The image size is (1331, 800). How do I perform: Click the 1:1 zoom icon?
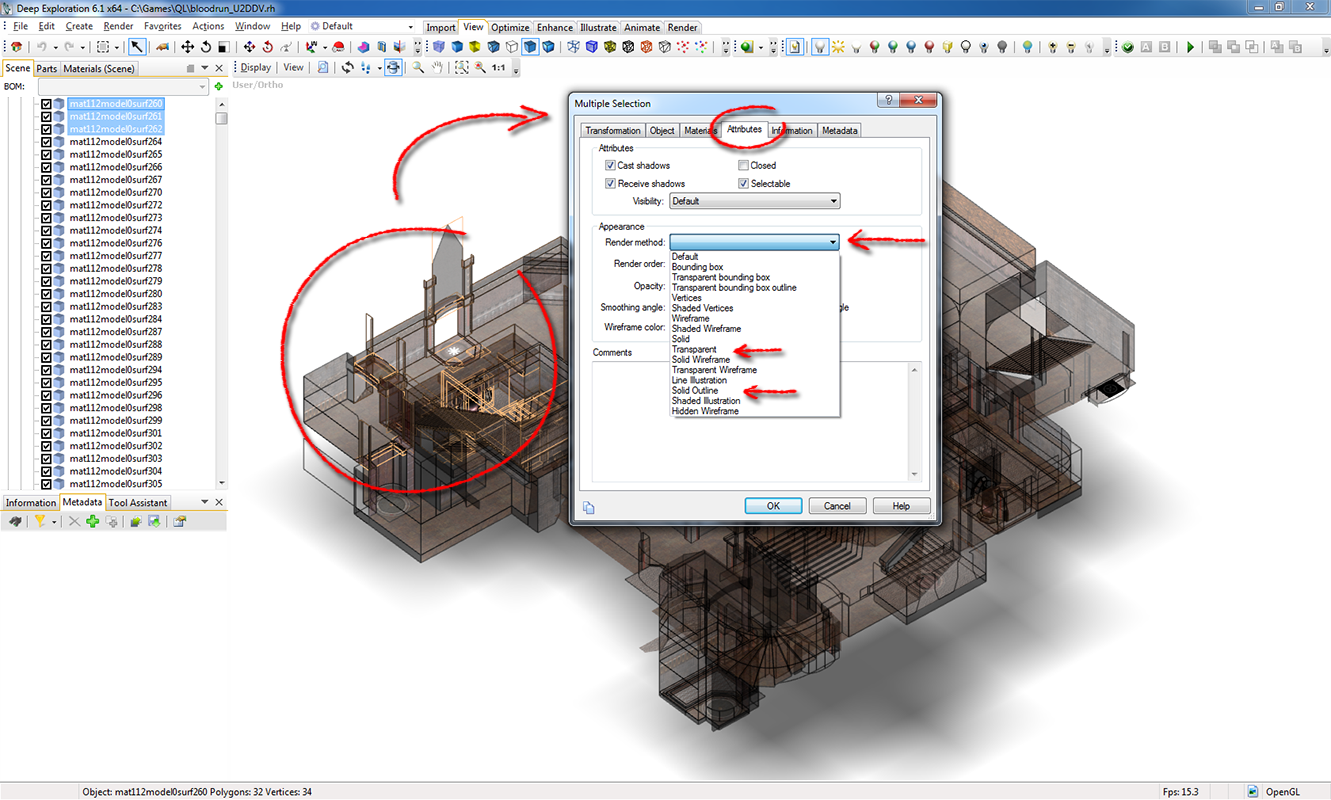pos(498,68)
